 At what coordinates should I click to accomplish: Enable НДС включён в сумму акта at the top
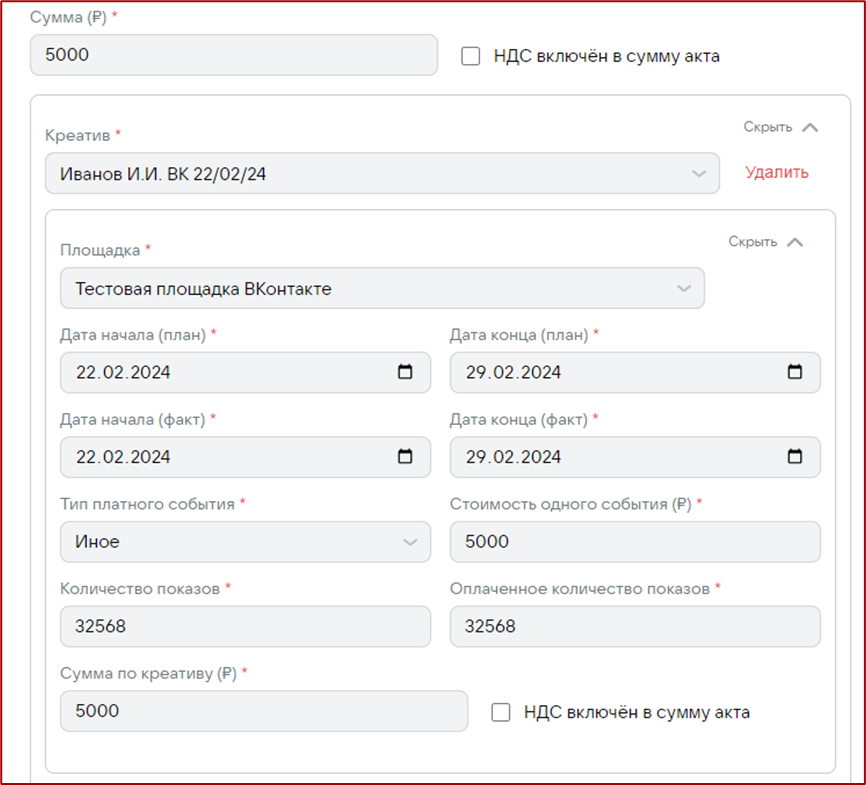click(471, 56)
